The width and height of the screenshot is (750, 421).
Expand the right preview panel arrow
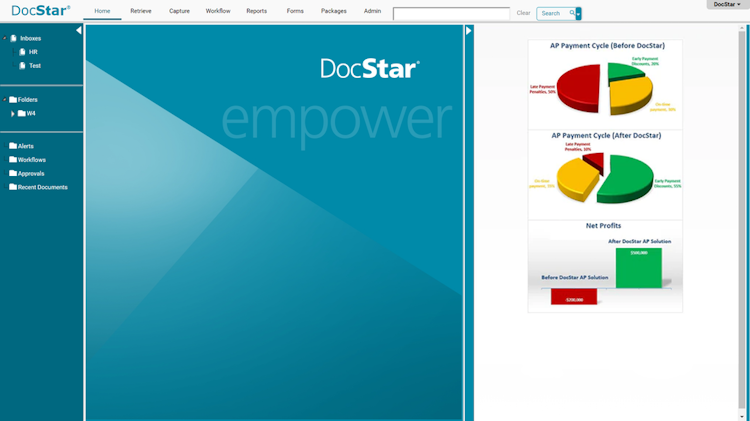click(x=469, y=31)
